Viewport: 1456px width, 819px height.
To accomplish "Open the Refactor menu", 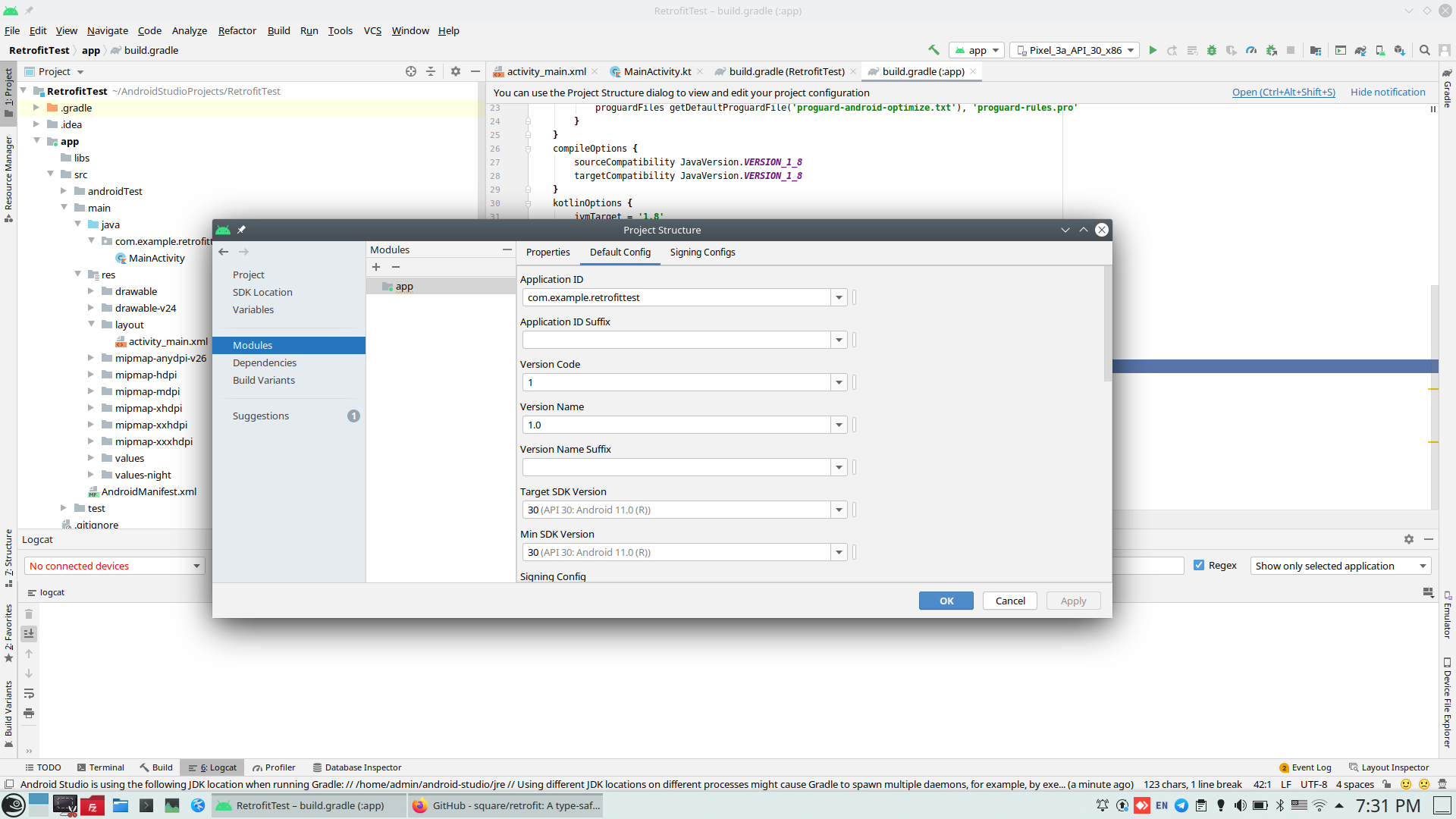I will tap(237, 30).
